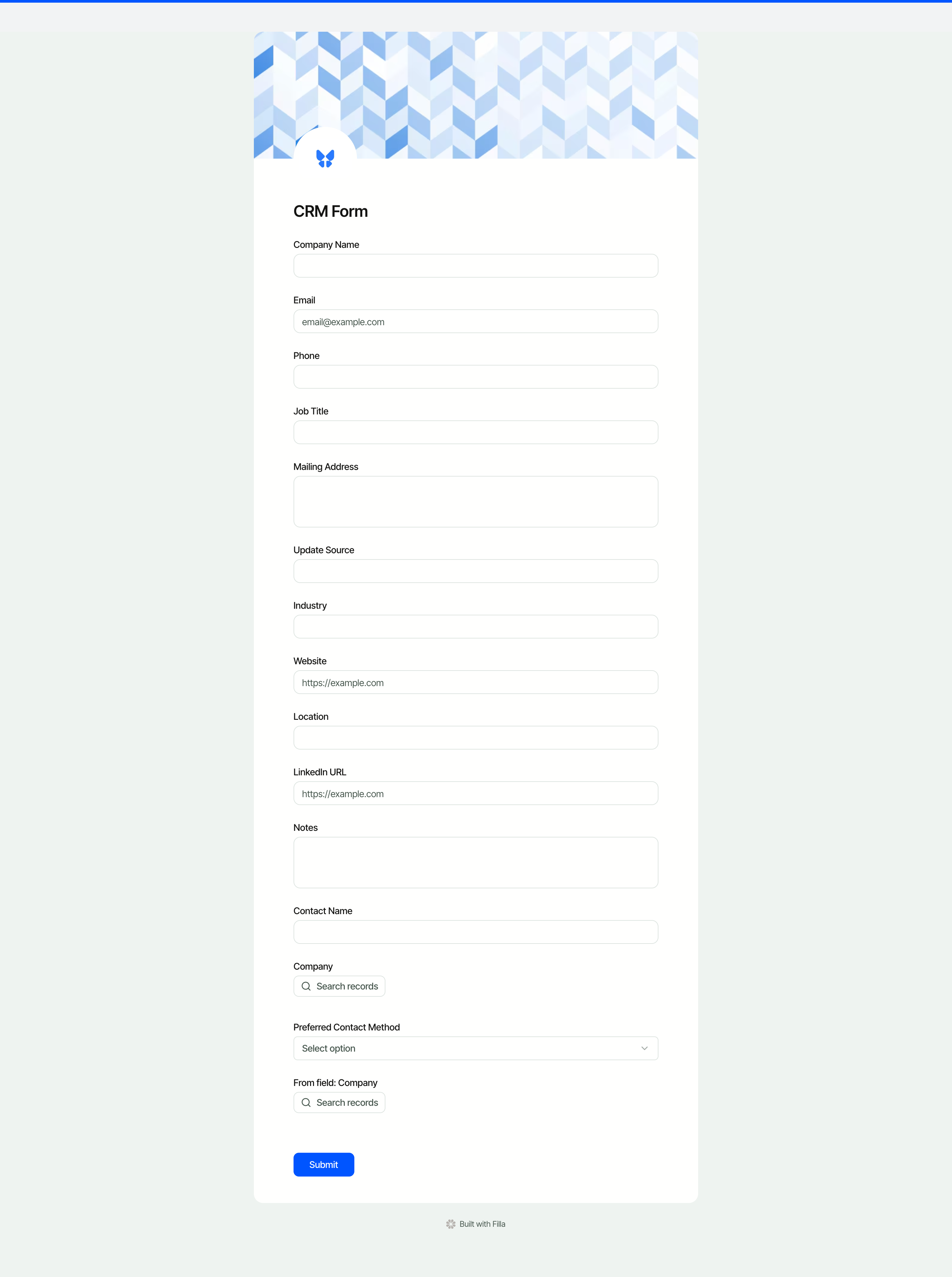
Task: Click the LinkedIn URL field
Action: [x=475, y=793]
